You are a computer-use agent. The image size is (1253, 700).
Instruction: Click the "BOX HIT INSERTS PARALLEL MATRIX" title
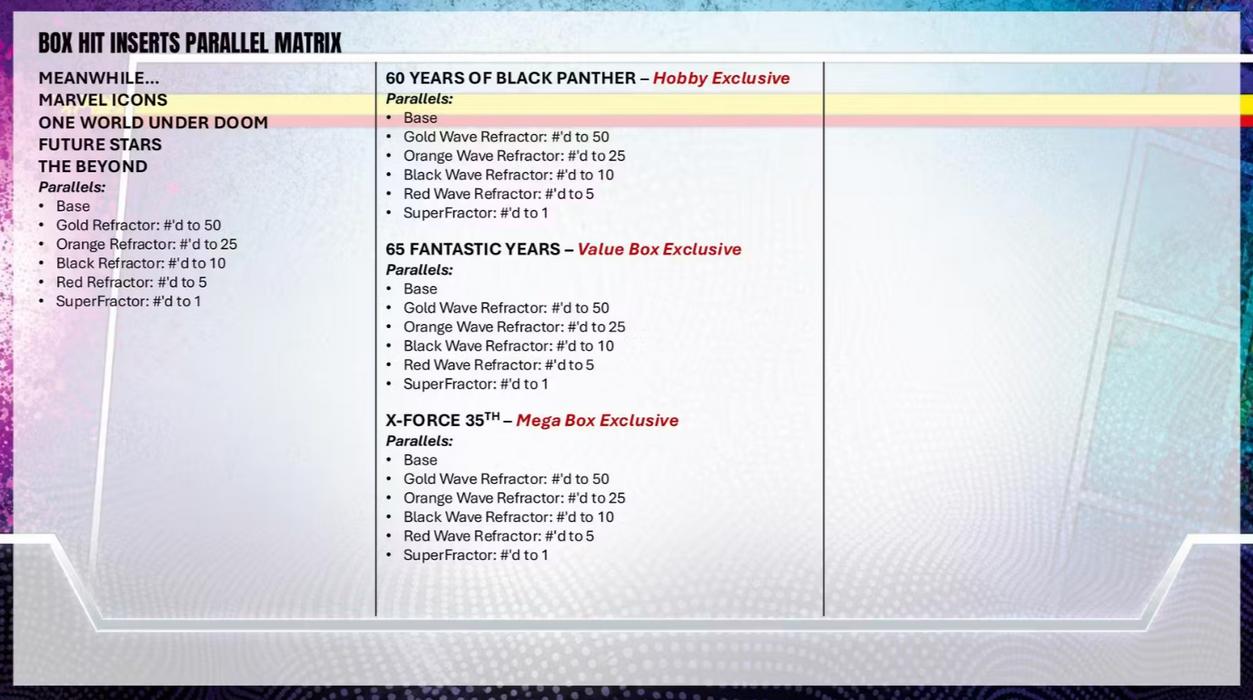(x=190, y=43)
